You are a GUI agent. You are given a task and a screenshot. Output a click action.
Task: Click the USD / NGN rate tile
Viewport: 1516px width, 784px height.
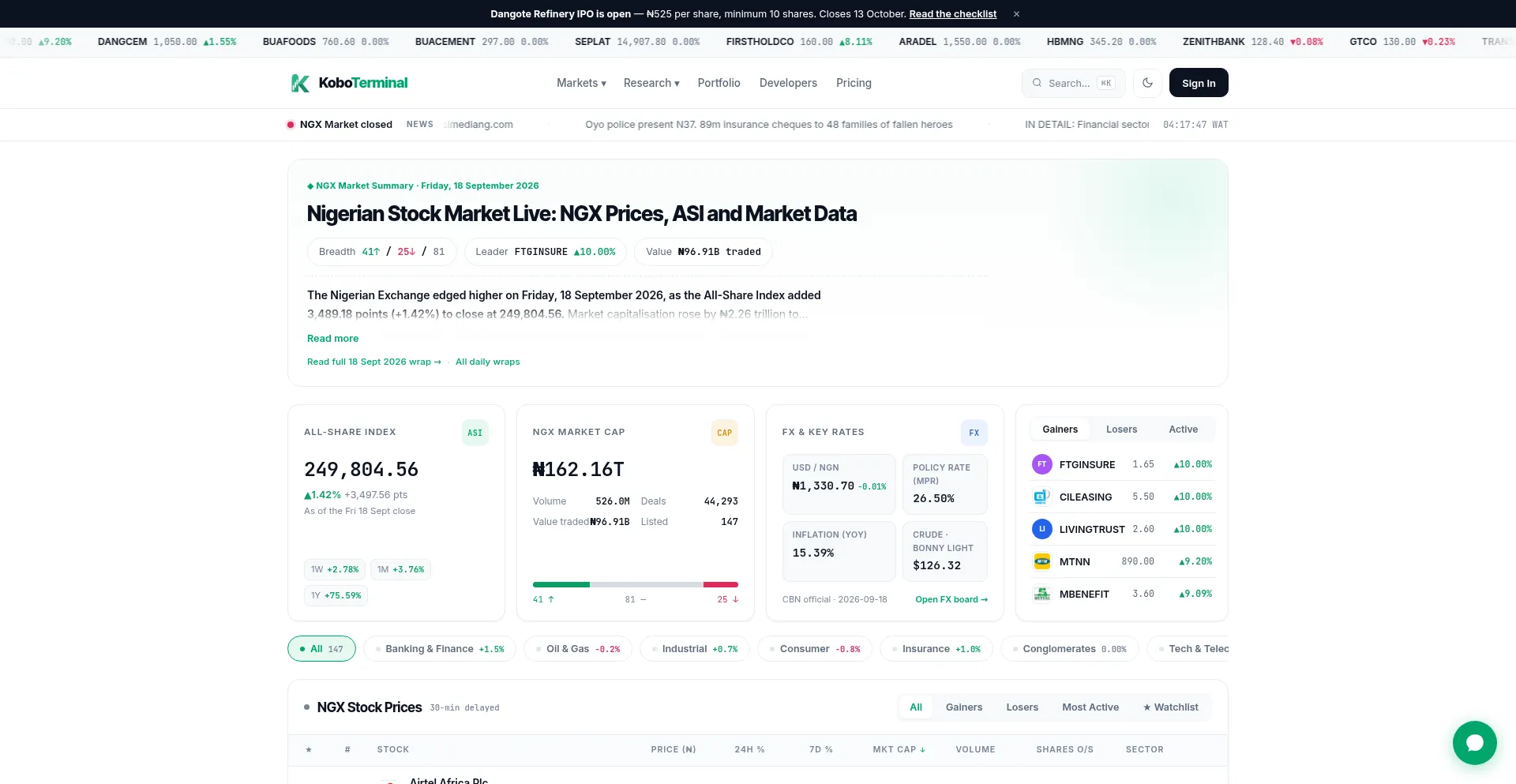pyautogui.click(x=839, y=484)
